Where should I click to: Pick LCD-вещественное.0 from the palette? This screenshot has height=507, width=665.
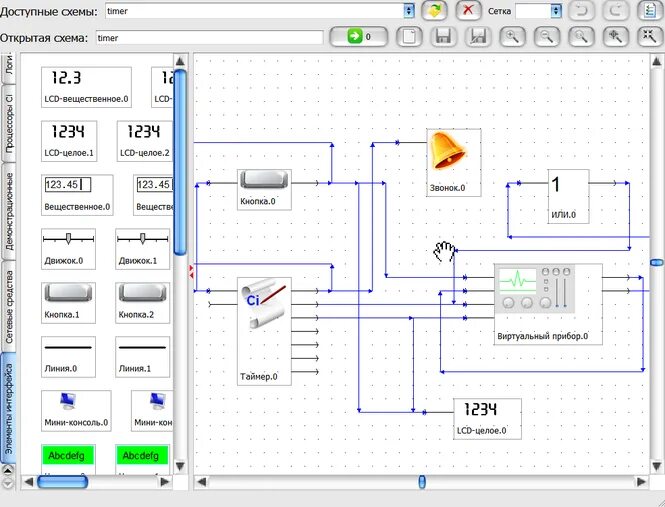86,87
